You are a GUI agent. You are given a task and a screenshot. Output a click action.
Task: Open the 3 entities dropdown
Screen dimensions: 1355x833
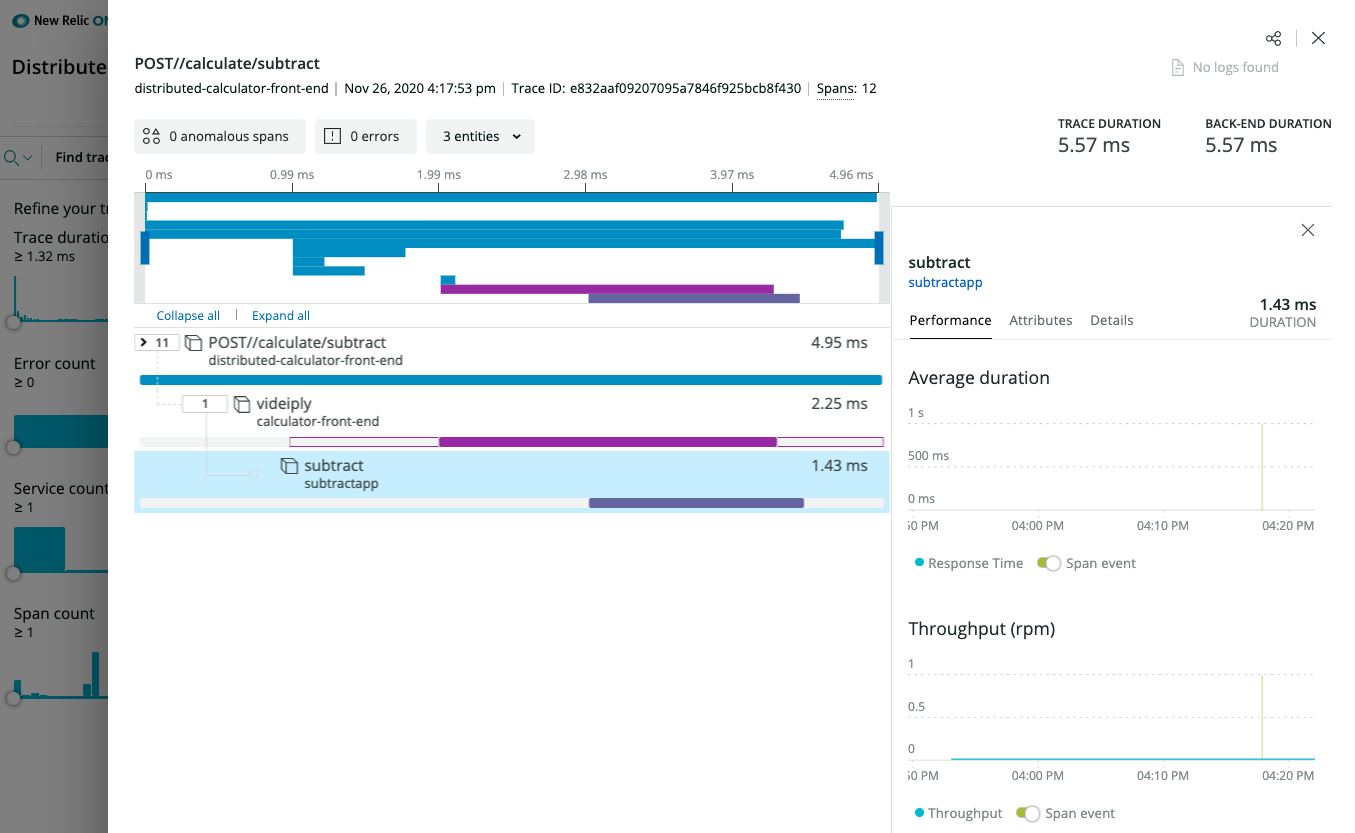(480, 136)
